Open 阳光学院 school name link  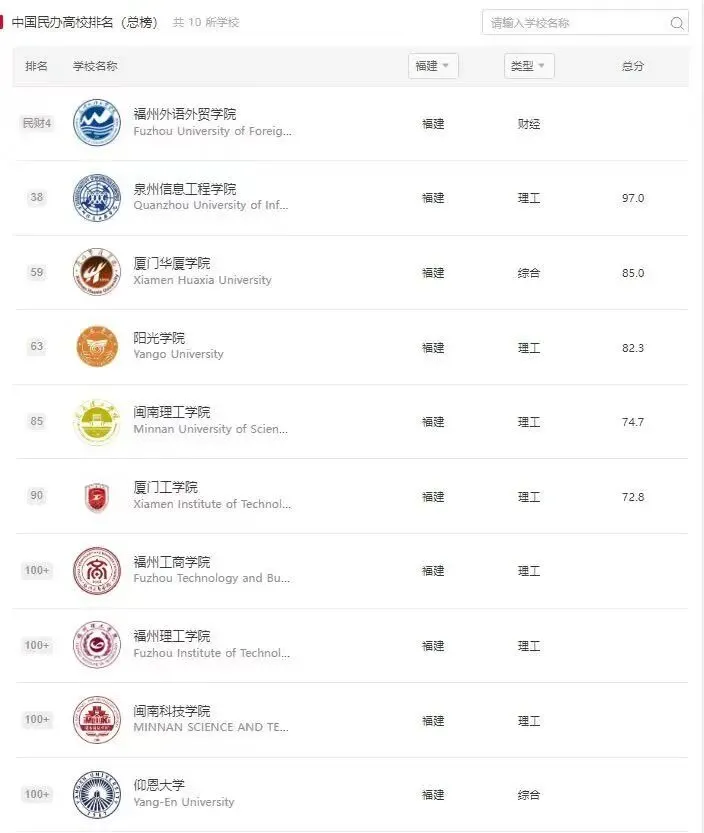(x=159, y=338)
